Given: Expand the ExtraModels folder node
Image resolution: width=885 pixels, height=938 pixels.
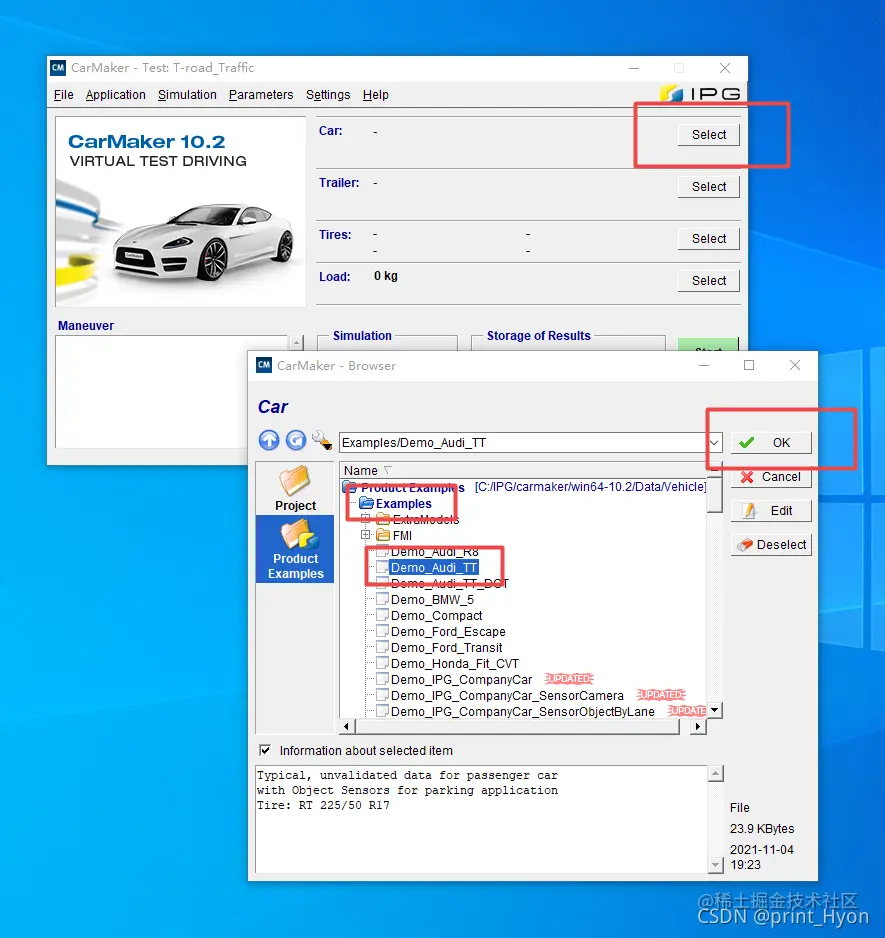Looking at the screenshot, I should tap(366, 519).
